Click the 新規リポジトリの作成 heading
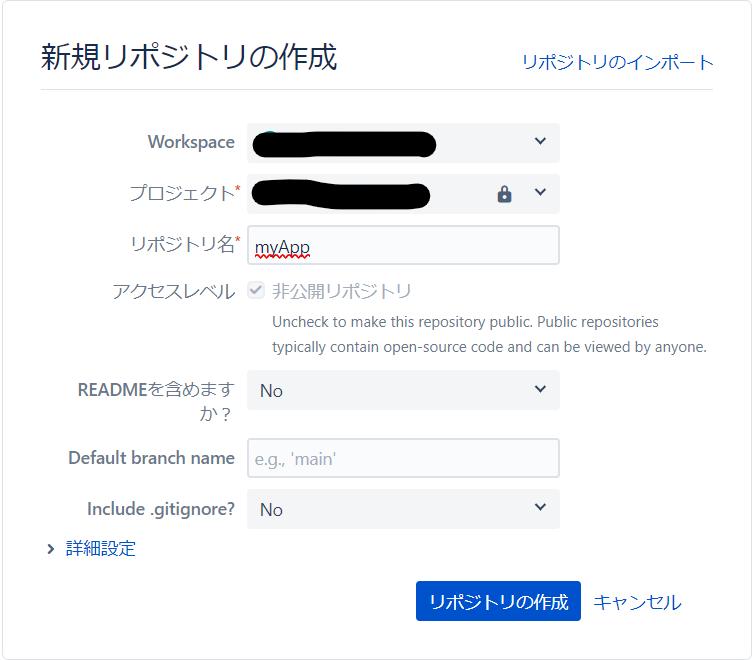This screenshot has height=660, width=752. [x=189, y=57]
